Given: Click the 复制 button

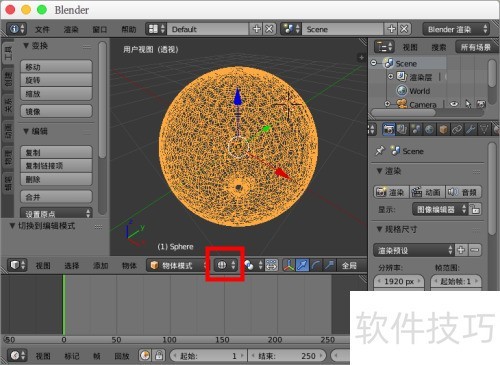Looking at the screenshot, I should coord(56,152).
